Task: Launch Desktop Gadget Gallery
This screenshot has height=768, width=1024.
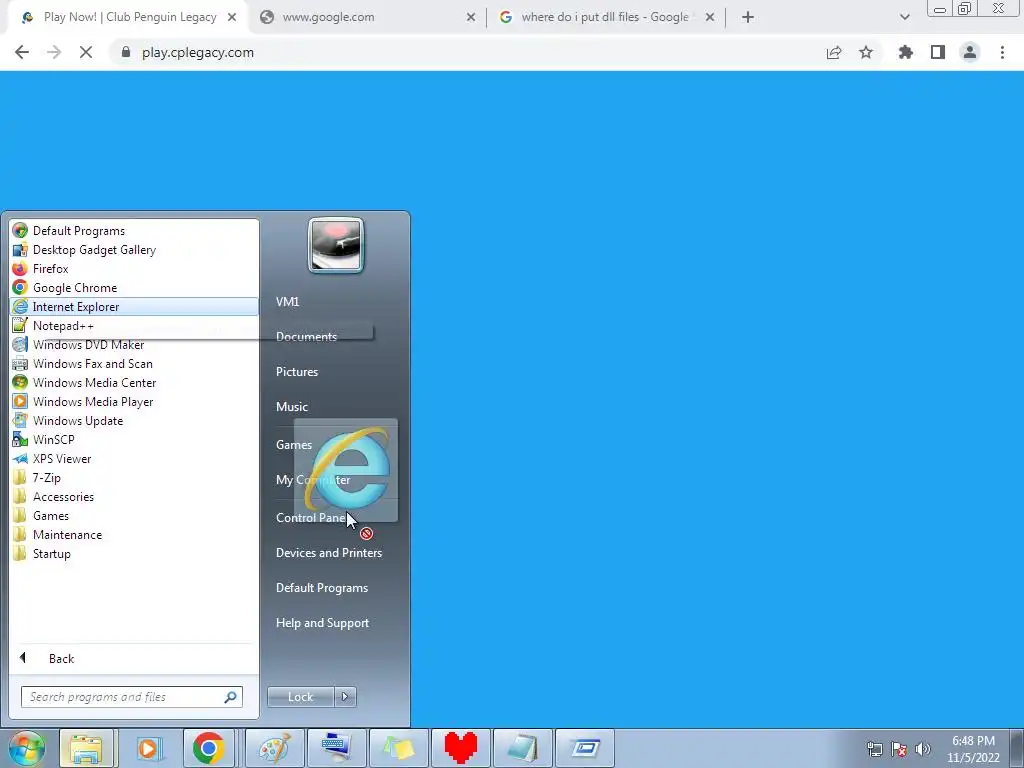Action: (x=134, y=249)
